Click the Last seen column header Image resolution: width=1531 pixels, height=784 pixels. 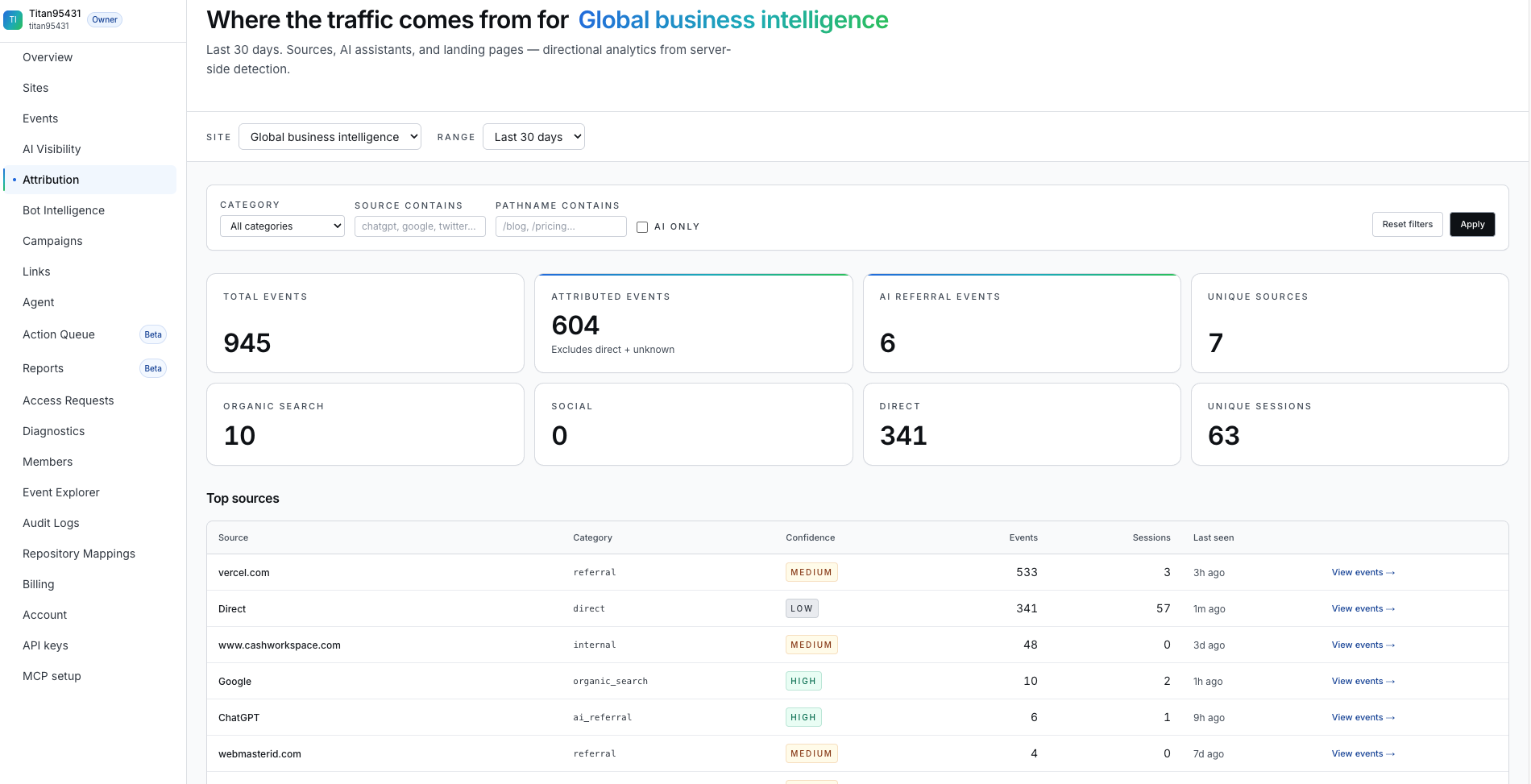coord(1214,537)
